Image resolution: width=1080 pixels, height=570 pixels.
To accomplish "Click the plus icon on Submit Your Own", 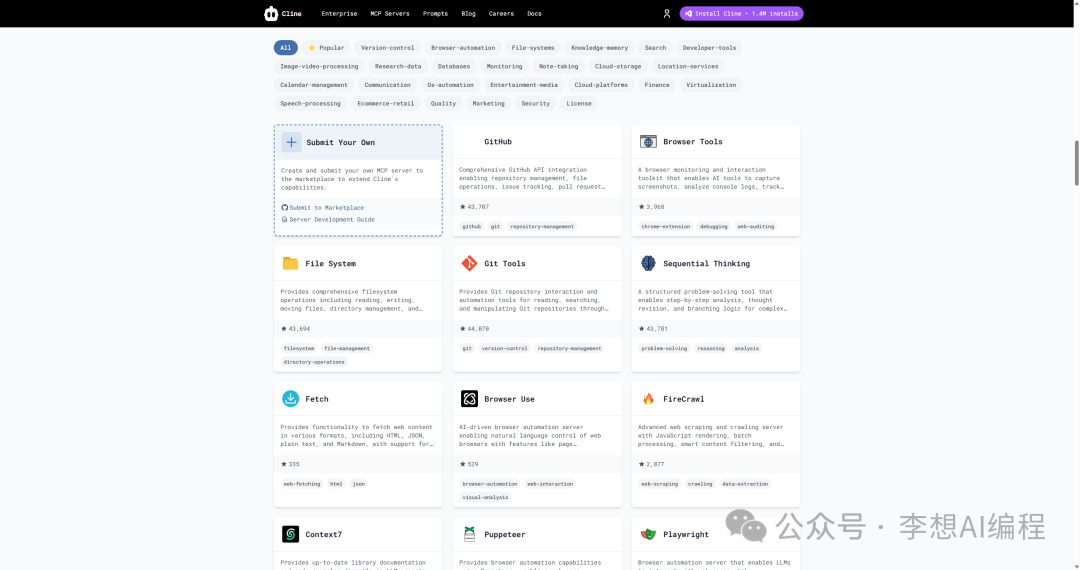I will point(291,142).
